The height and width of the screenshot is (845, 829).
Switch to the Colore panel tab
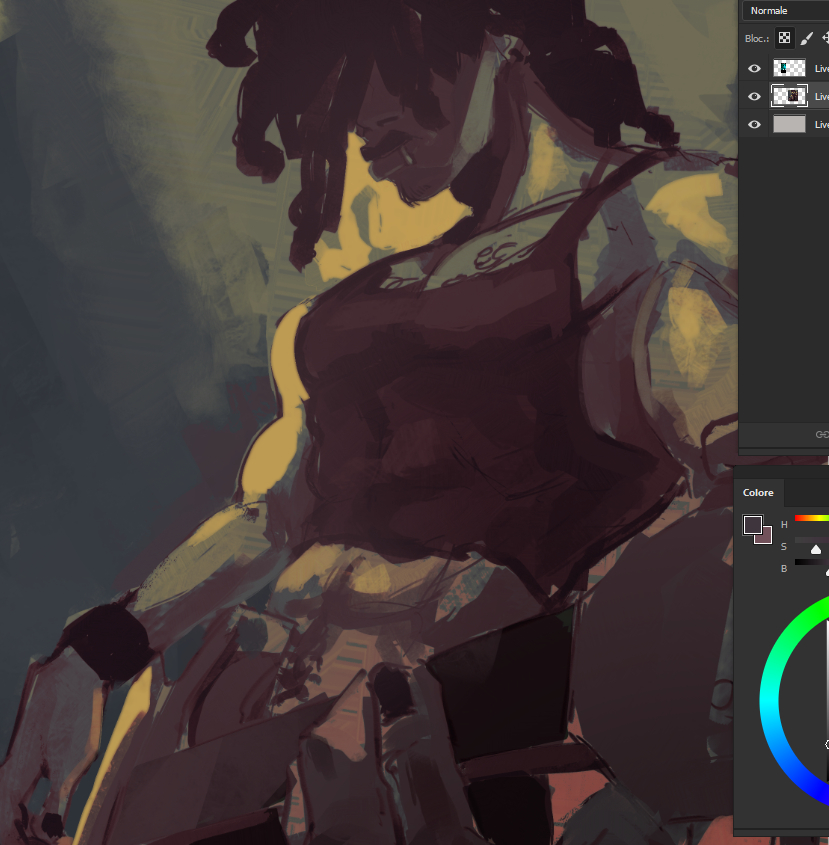[x=758, y=493]
